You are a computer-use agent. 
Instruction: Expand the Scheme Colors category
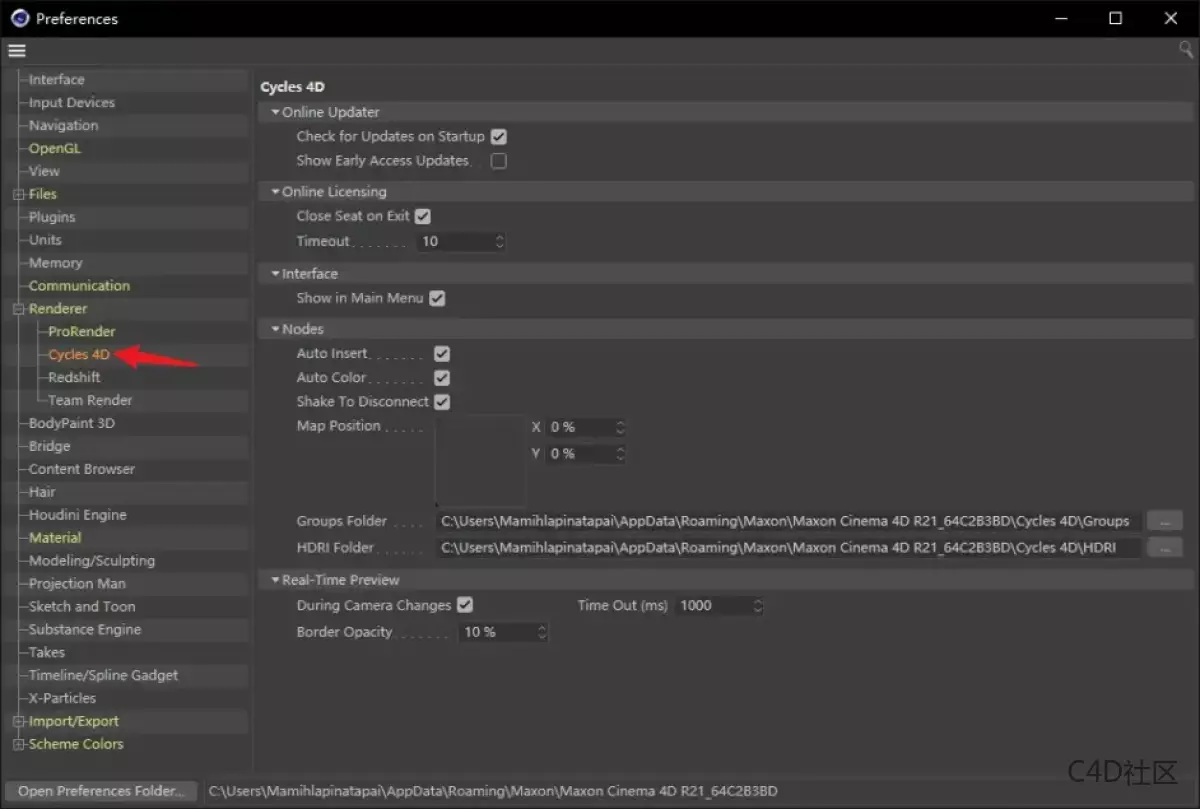(18, 744)
